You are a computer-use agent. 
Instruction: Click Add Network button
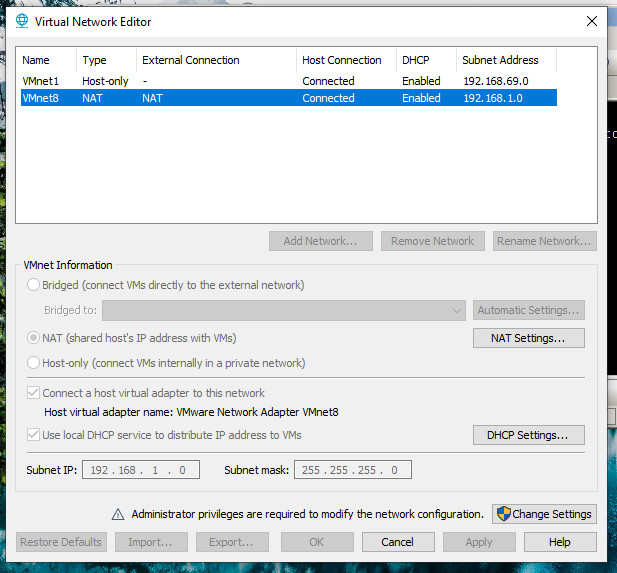pyautogui.click(x=321, y=241)
